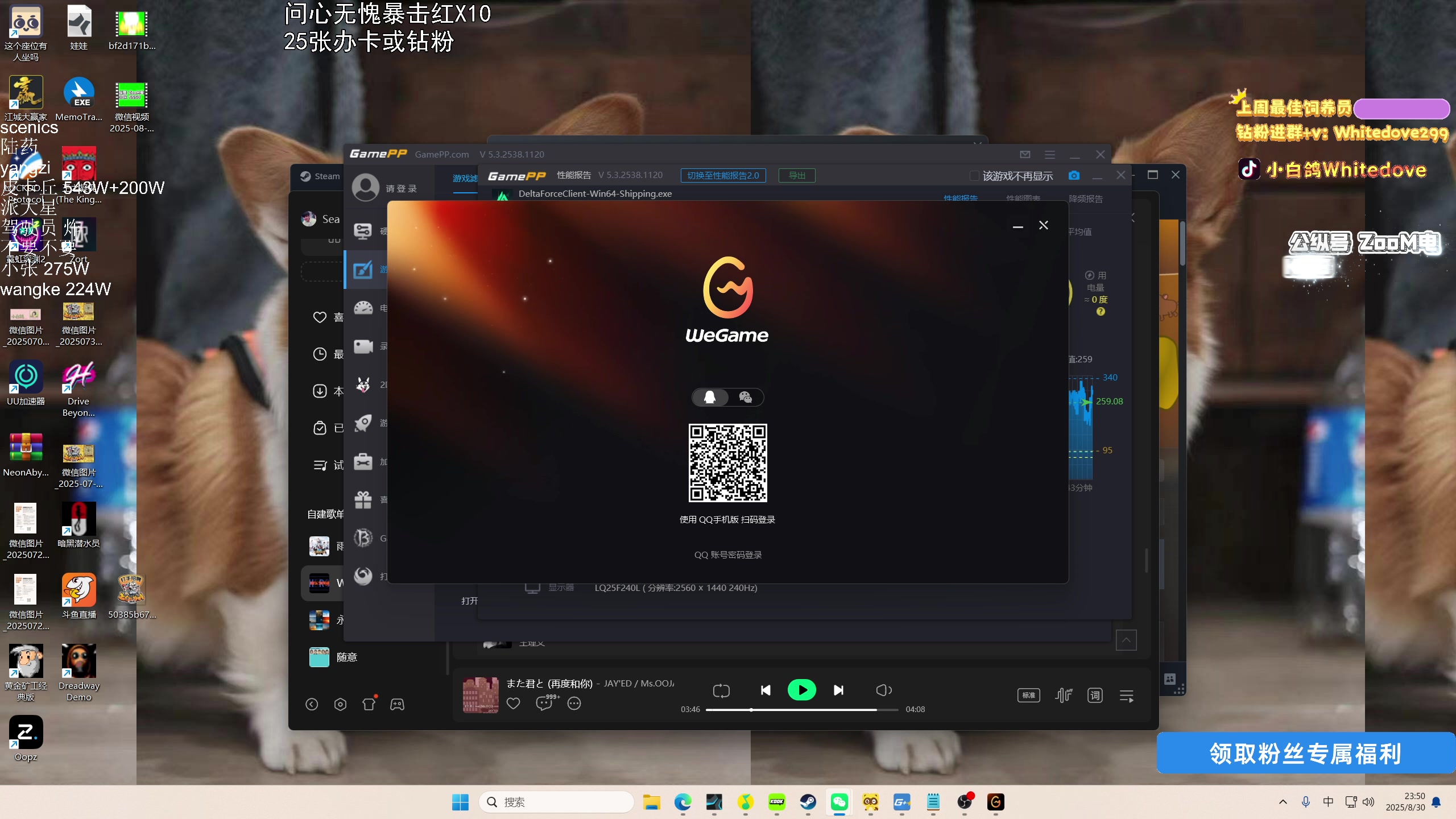The height and width of the screenshot is (819, 1456).
Task: Open UU加速器 desktop shortcut
Action: [26, 383]
